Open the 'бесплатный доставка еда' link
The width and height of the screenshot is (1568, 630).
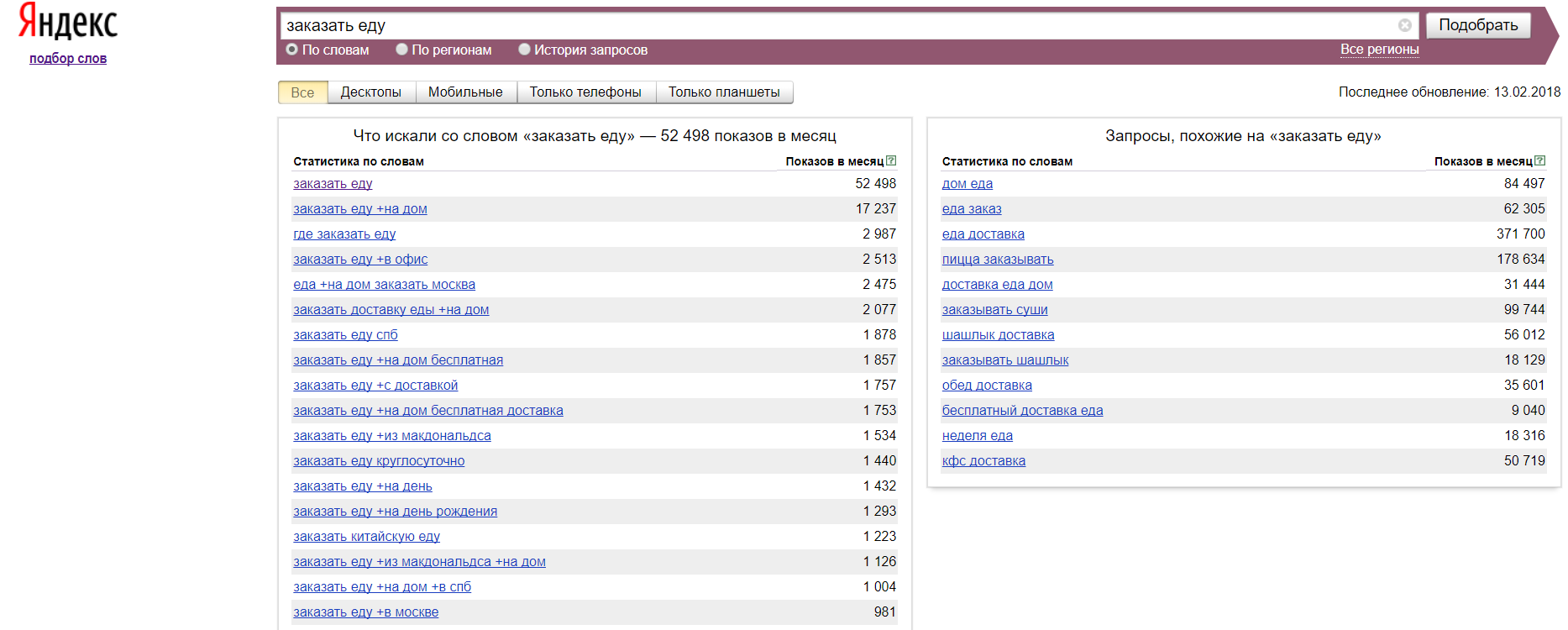coord(1023,411)
